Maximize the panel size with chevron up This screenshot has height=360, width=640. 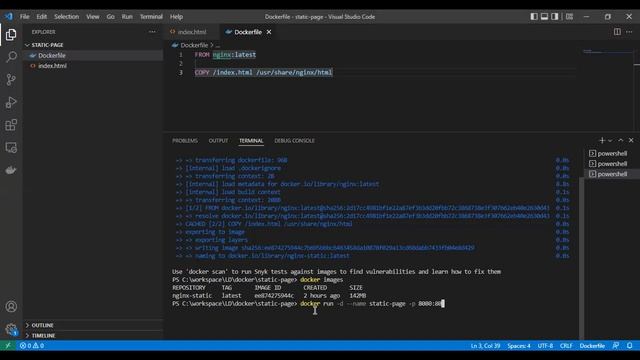point(620,140)
